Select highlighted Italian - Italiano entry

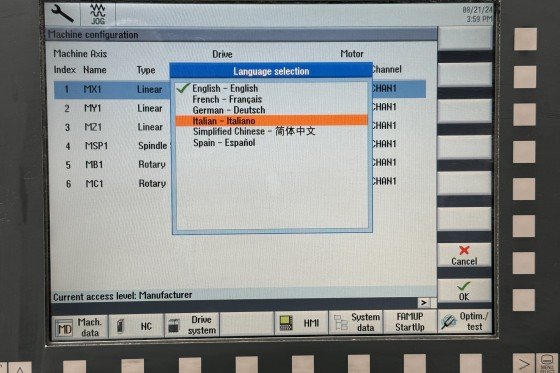click(271, 121)
